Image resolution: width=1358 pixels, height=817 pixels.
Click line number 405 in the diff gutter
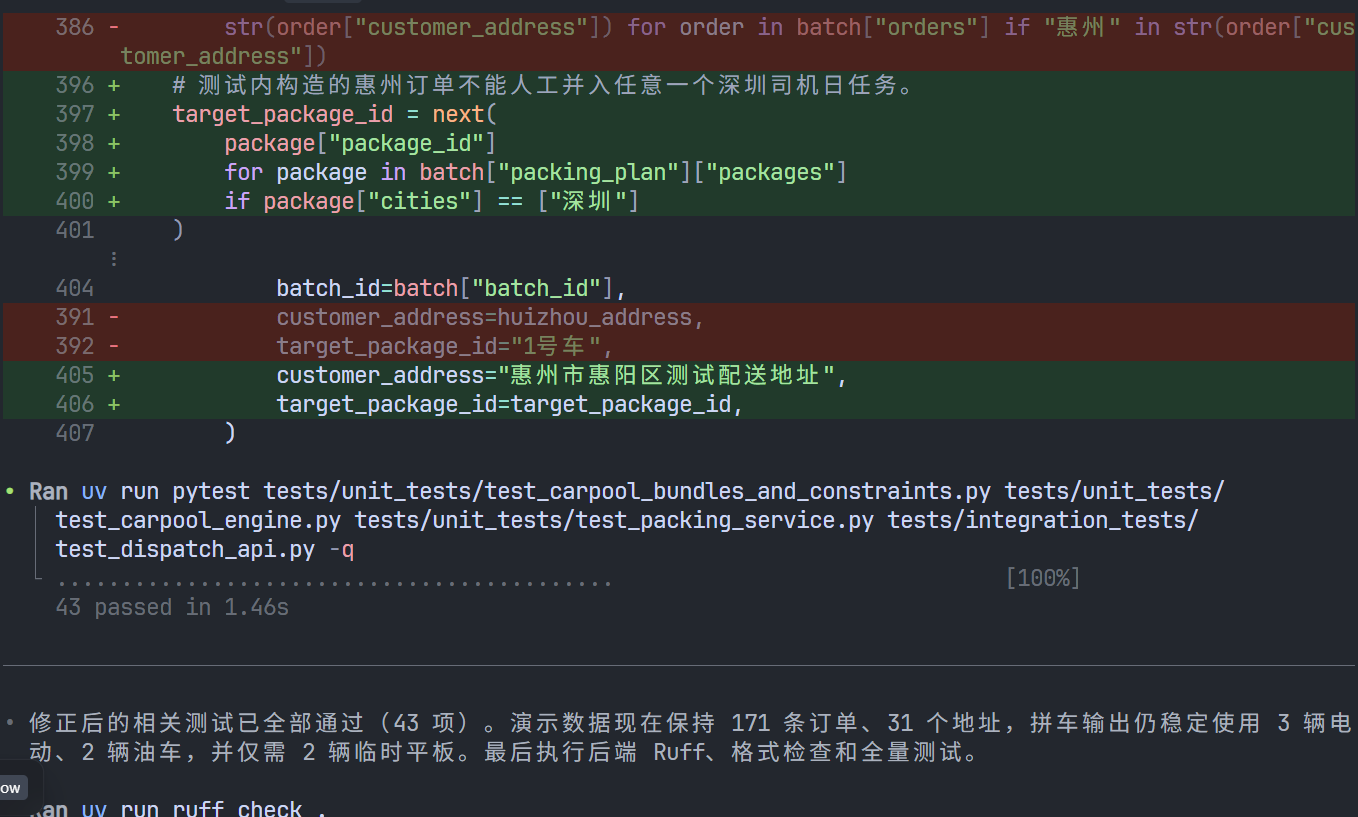(x=75, y=375)
